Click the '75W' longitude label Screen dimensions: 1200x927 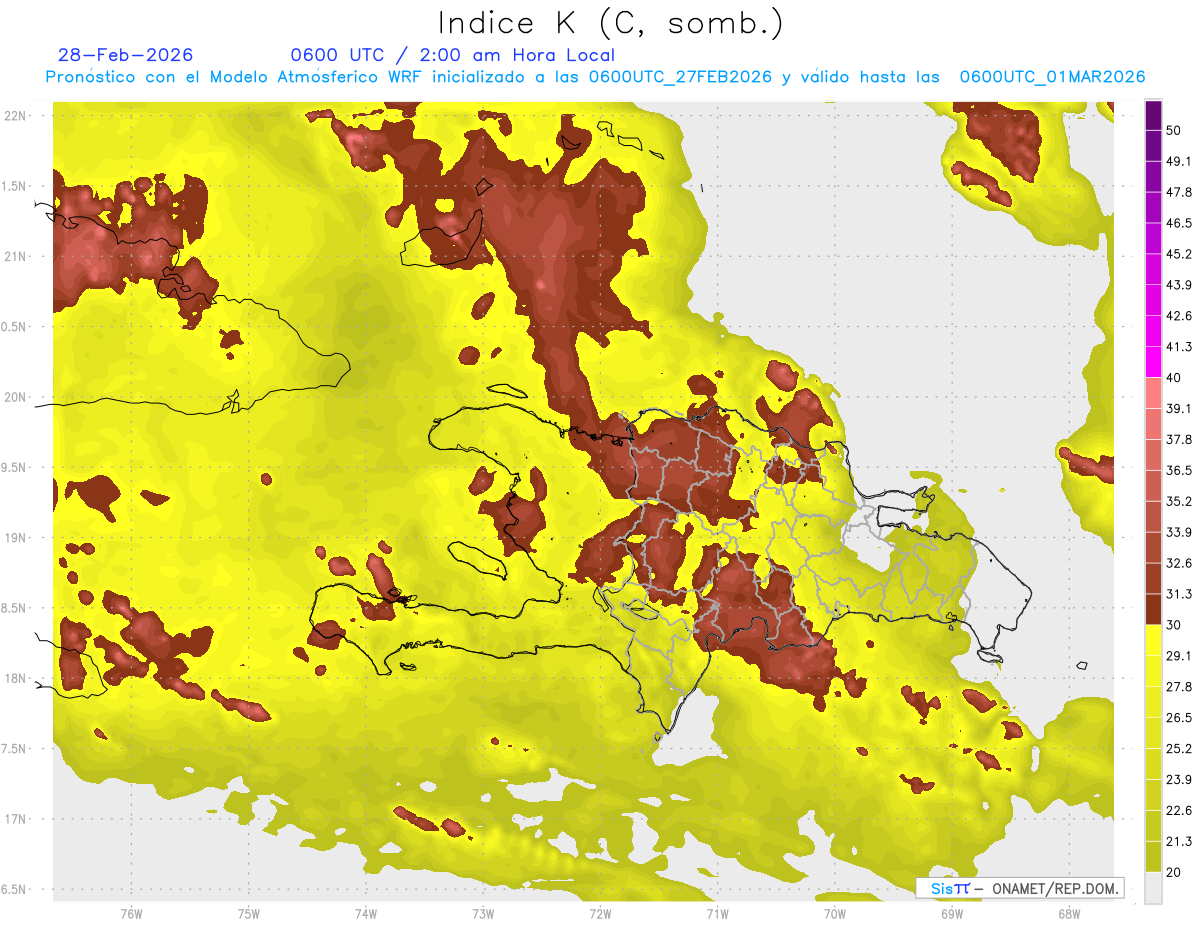coord(248,913)
